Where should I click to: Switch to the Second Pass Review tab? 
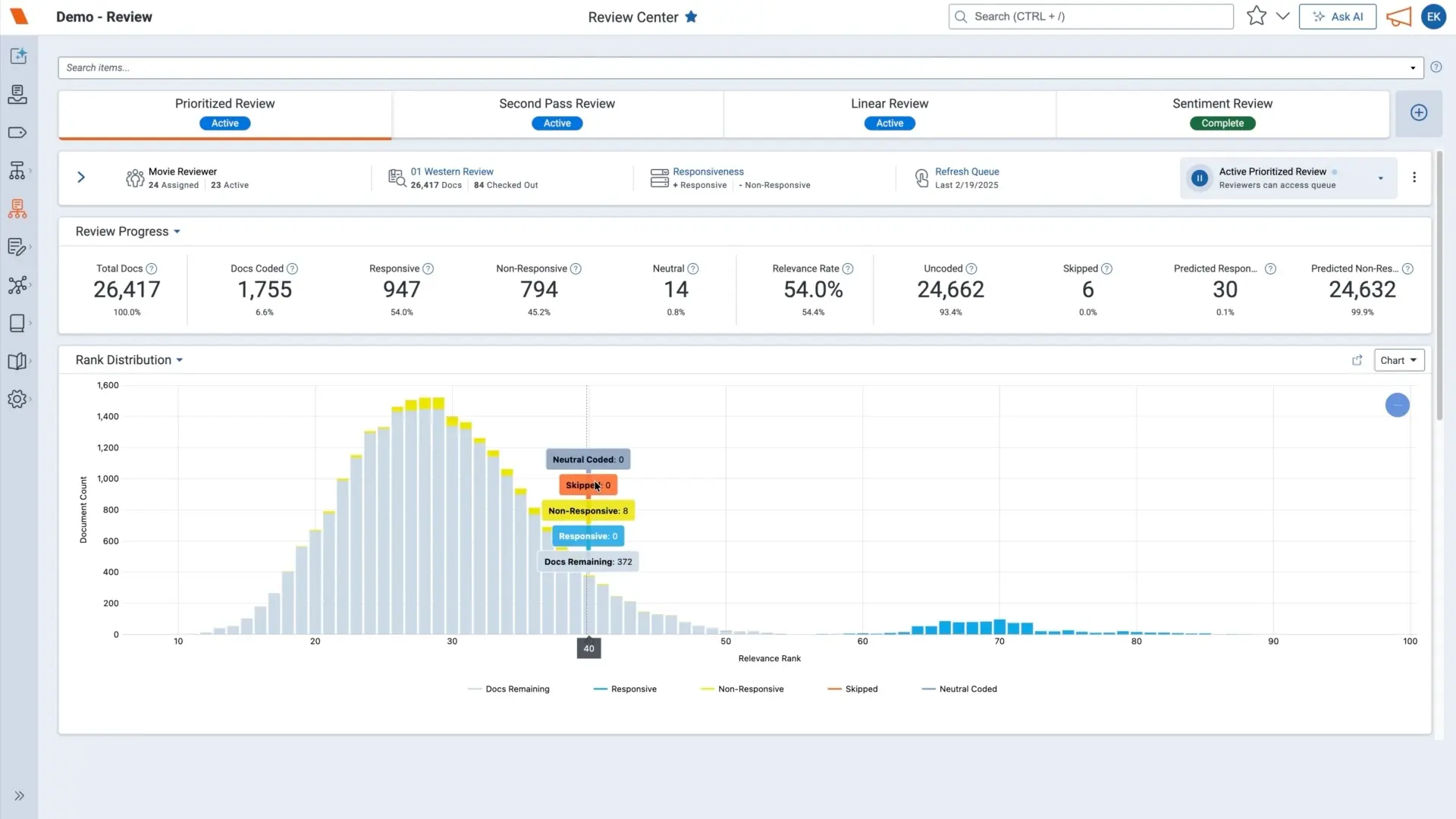click(557, 114)
